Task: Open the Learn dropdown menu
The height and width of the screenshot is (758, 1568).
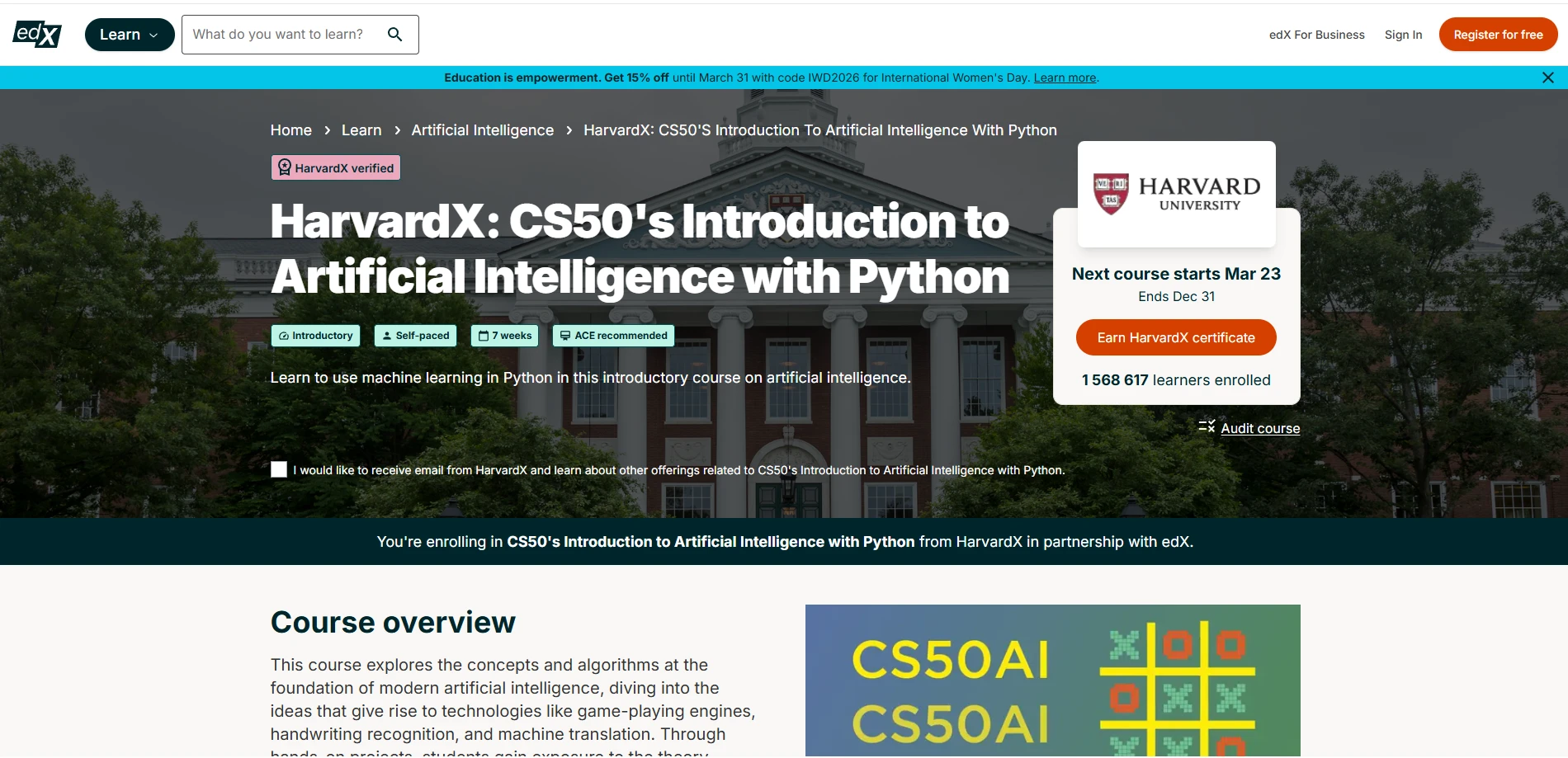Action: tap(129, 34)
